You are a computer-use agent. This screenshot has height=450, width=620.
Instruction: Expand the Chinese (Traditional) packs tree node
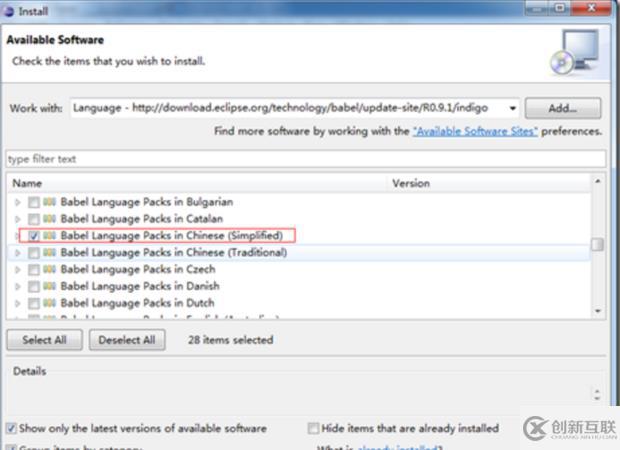(17, 253)
